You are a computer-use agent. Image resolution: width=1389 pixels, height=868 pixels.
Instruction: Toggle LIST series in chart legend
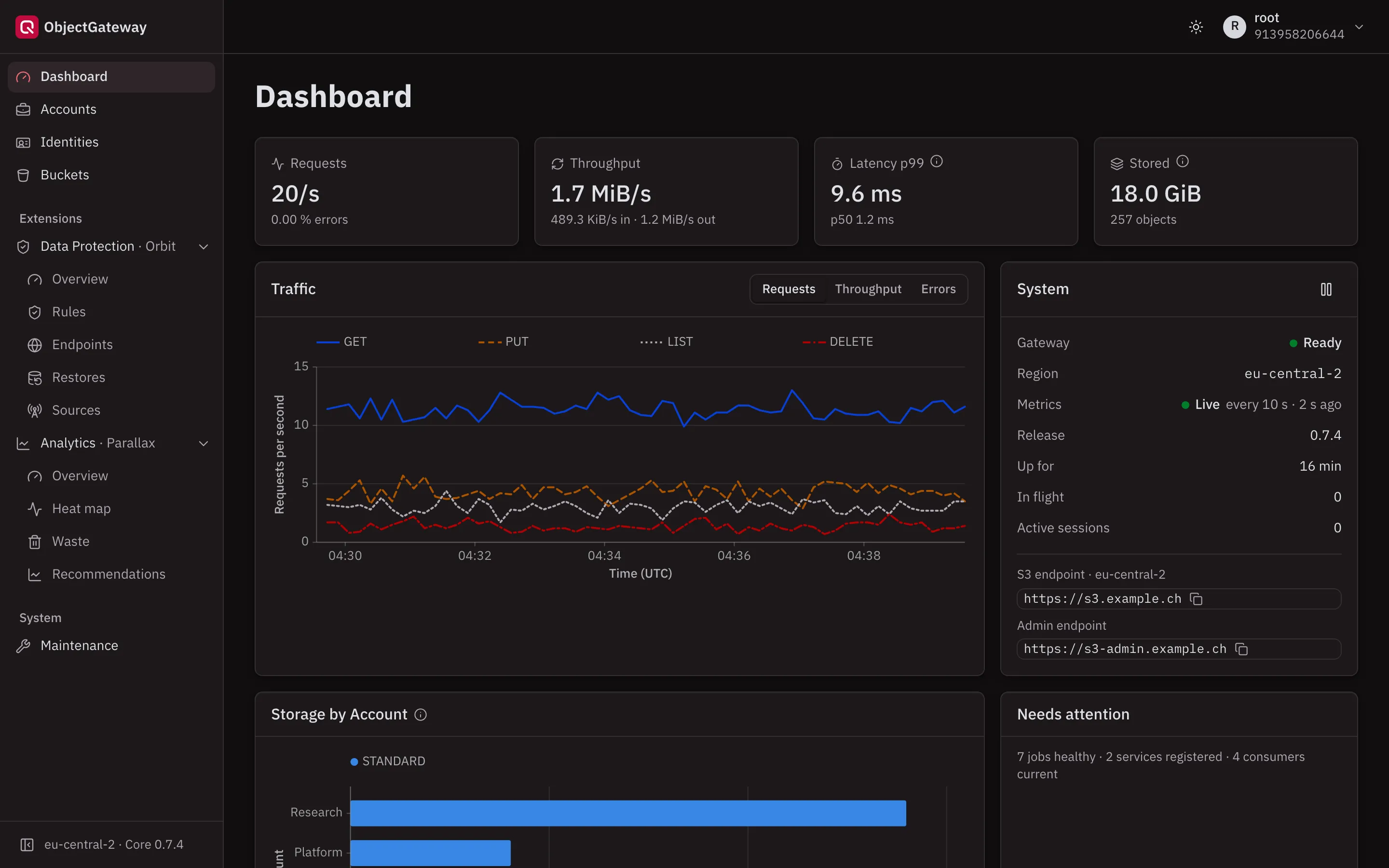pyautogui.click(x=667, y=342)
